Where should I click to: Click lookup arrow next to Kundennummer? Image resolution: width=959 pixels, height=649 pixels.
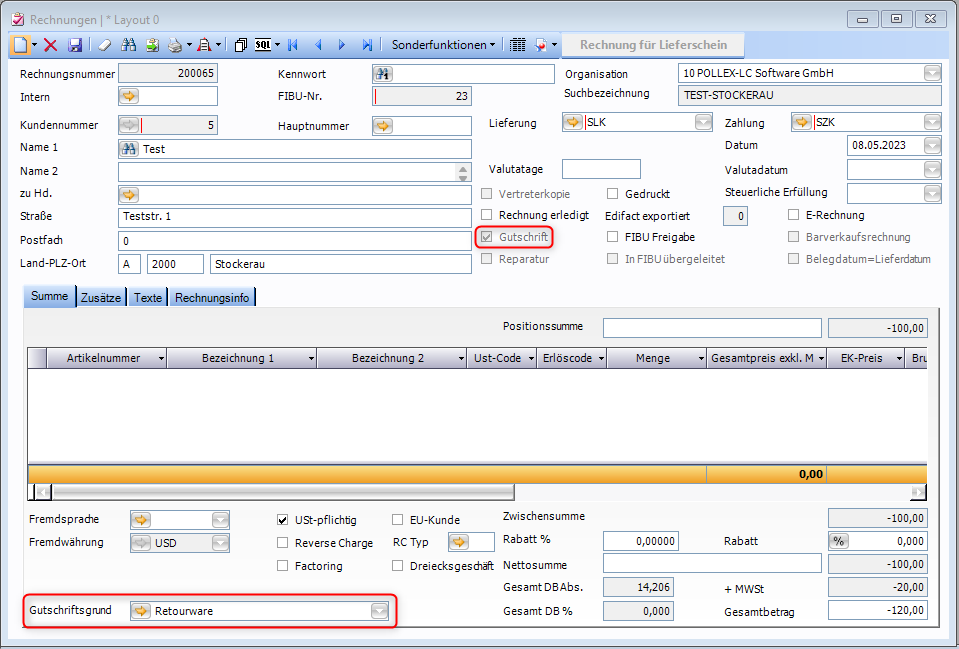click(129, 125)
